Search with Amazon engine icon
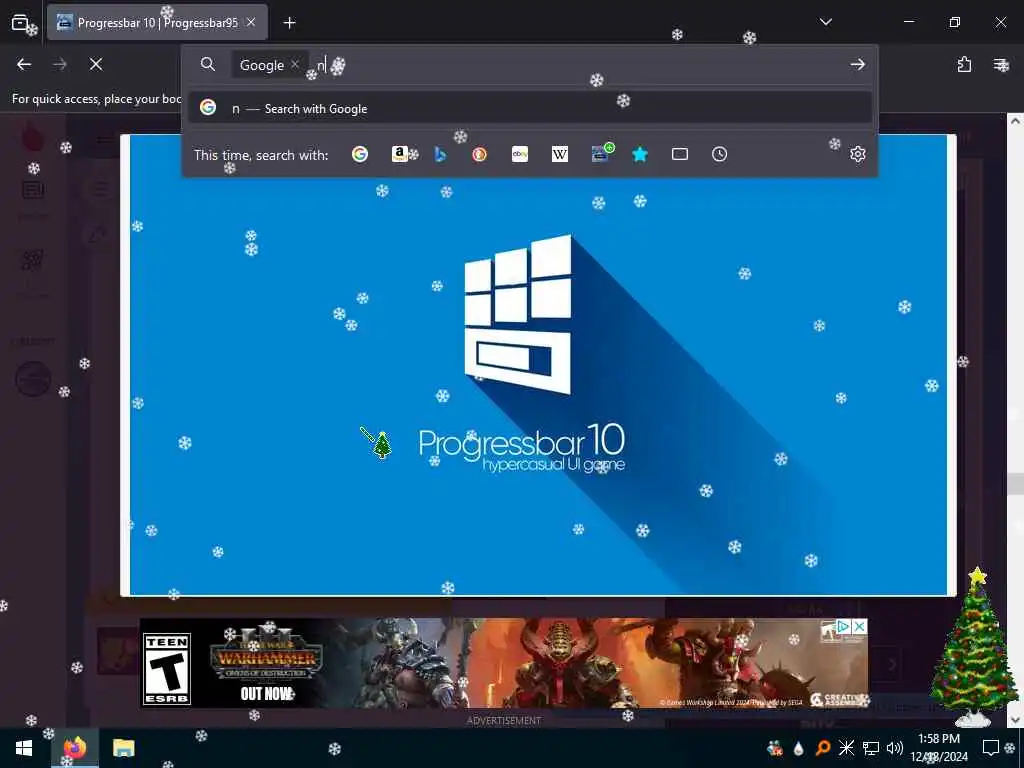The width and height of the screenshot is (1024, 768). pyautogui.click(x=400, y=154)
